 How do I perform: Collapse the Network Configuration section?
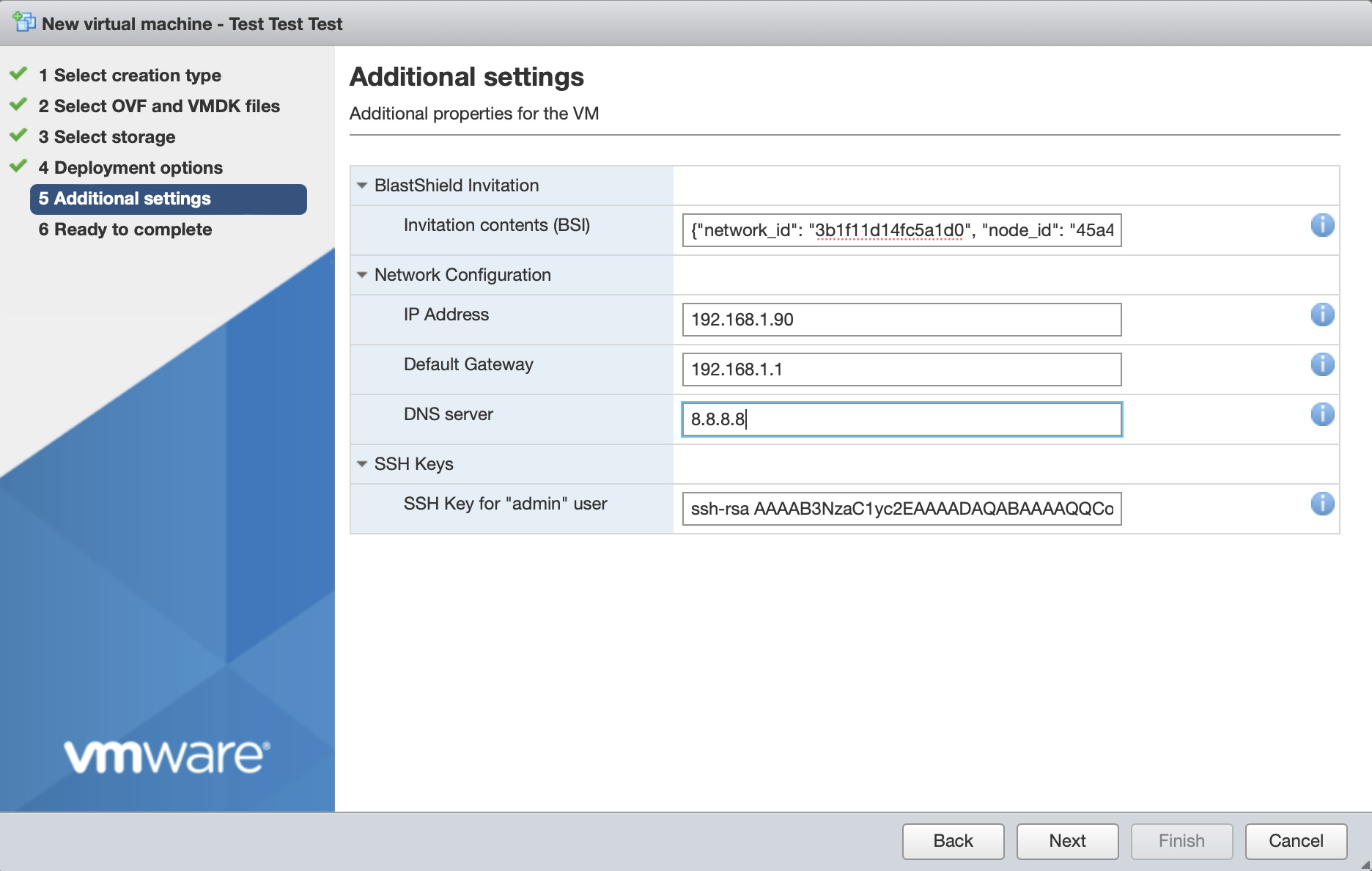pyautogui.click(x=361, y=275)
